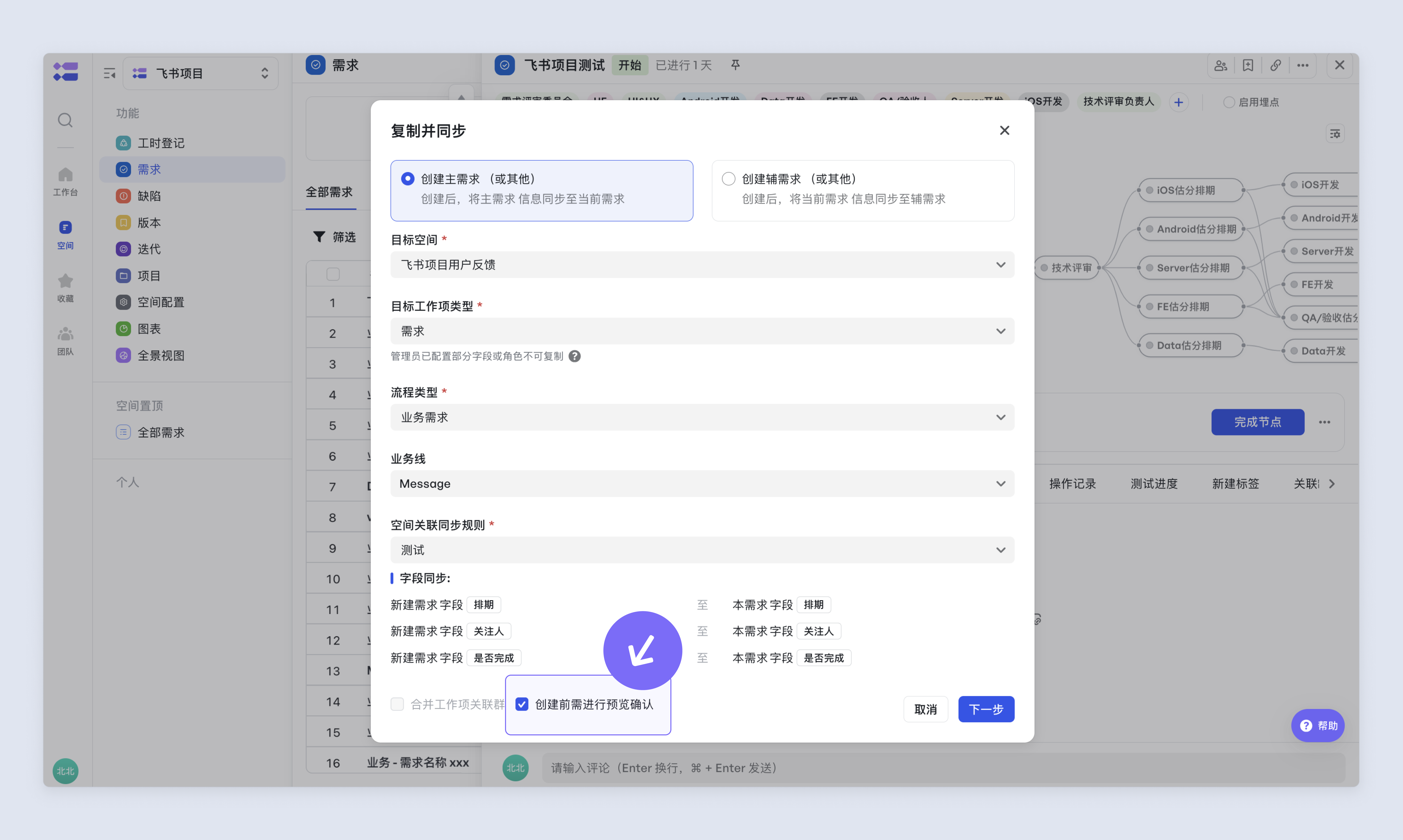Screen dimensions: 1403x840
Task: Open 目标工作项类型 dropdown
Action: pos(702,331)
